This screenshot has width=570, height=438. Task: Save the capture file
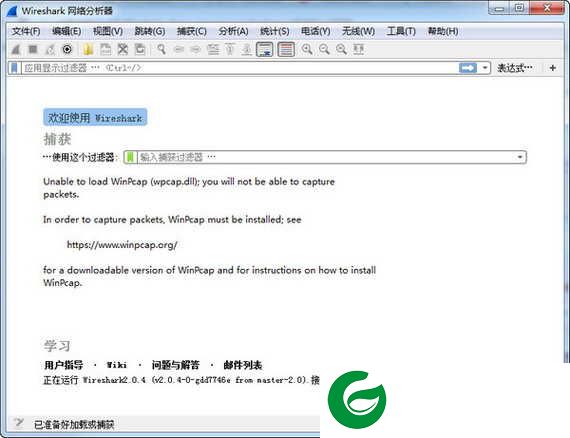(105, 49)
